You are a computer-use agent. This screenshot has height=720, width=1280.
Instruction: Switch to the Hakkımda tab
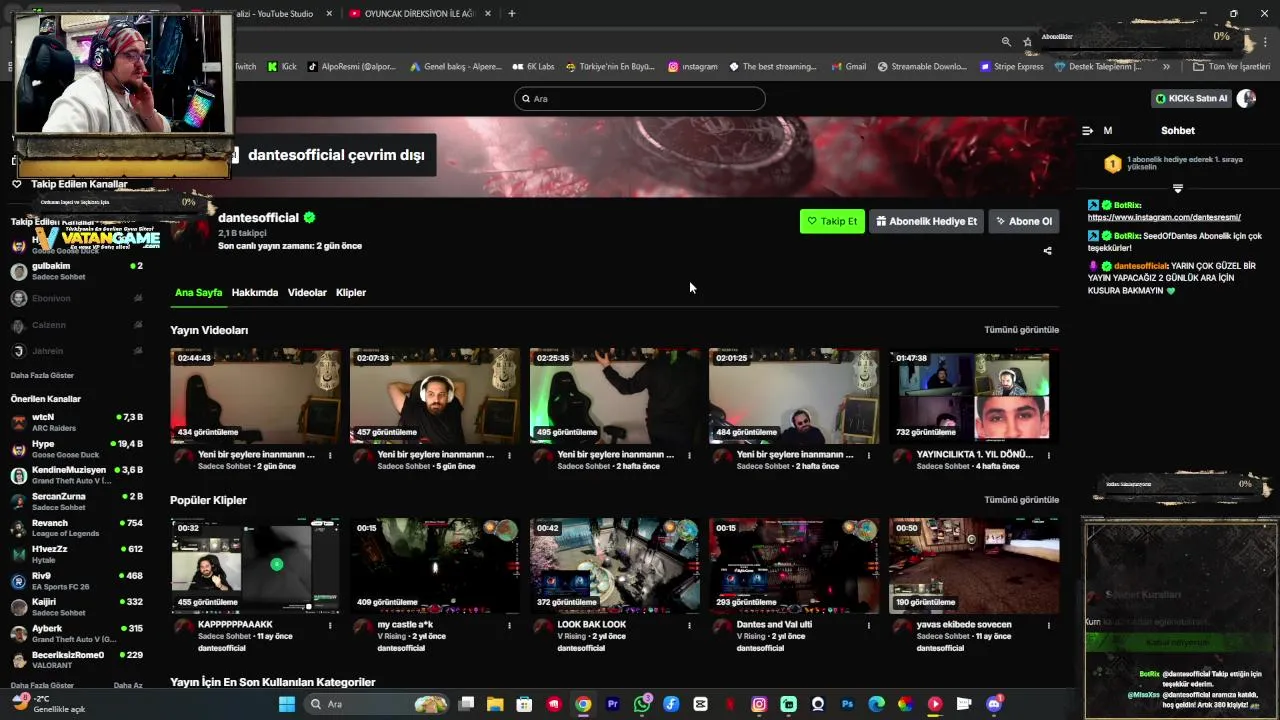tap(255, 292)
